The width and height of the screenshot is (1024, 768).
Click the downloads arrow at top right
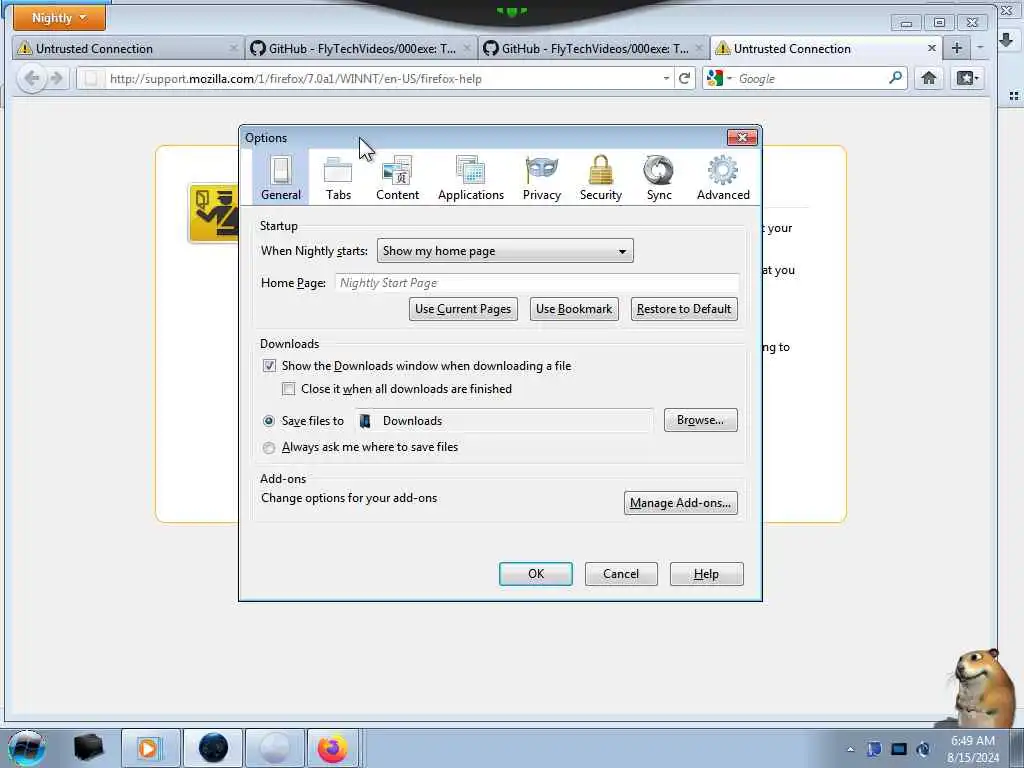pyautogui.click(x=1006, y=40)
